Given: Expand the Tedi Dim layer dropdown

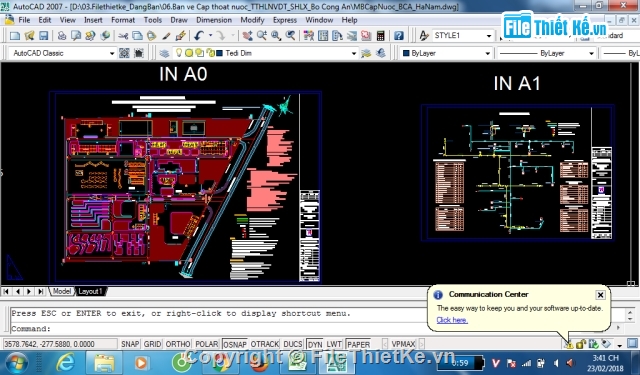Looking at the screenshot, I should (x=353, y=53).
